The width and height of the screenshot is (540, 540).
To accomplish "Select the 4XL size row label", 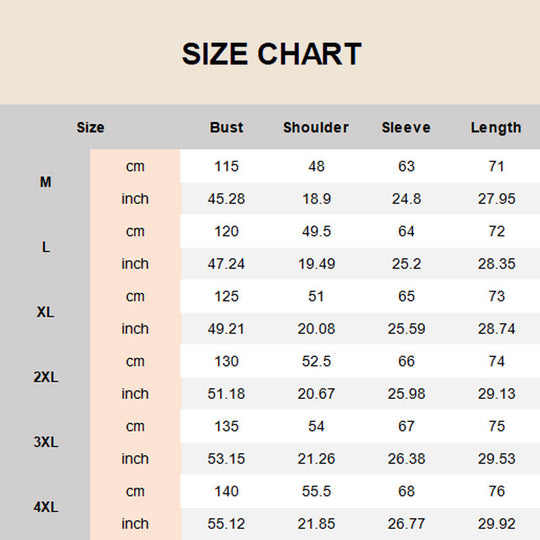I will pos(45,507).
